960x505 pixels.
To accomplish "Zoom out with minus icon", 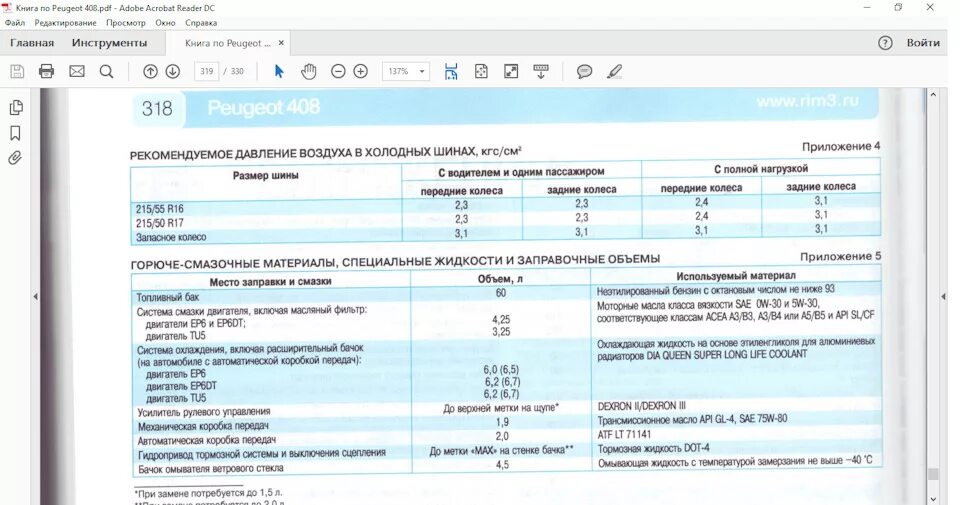I will 338,72.
